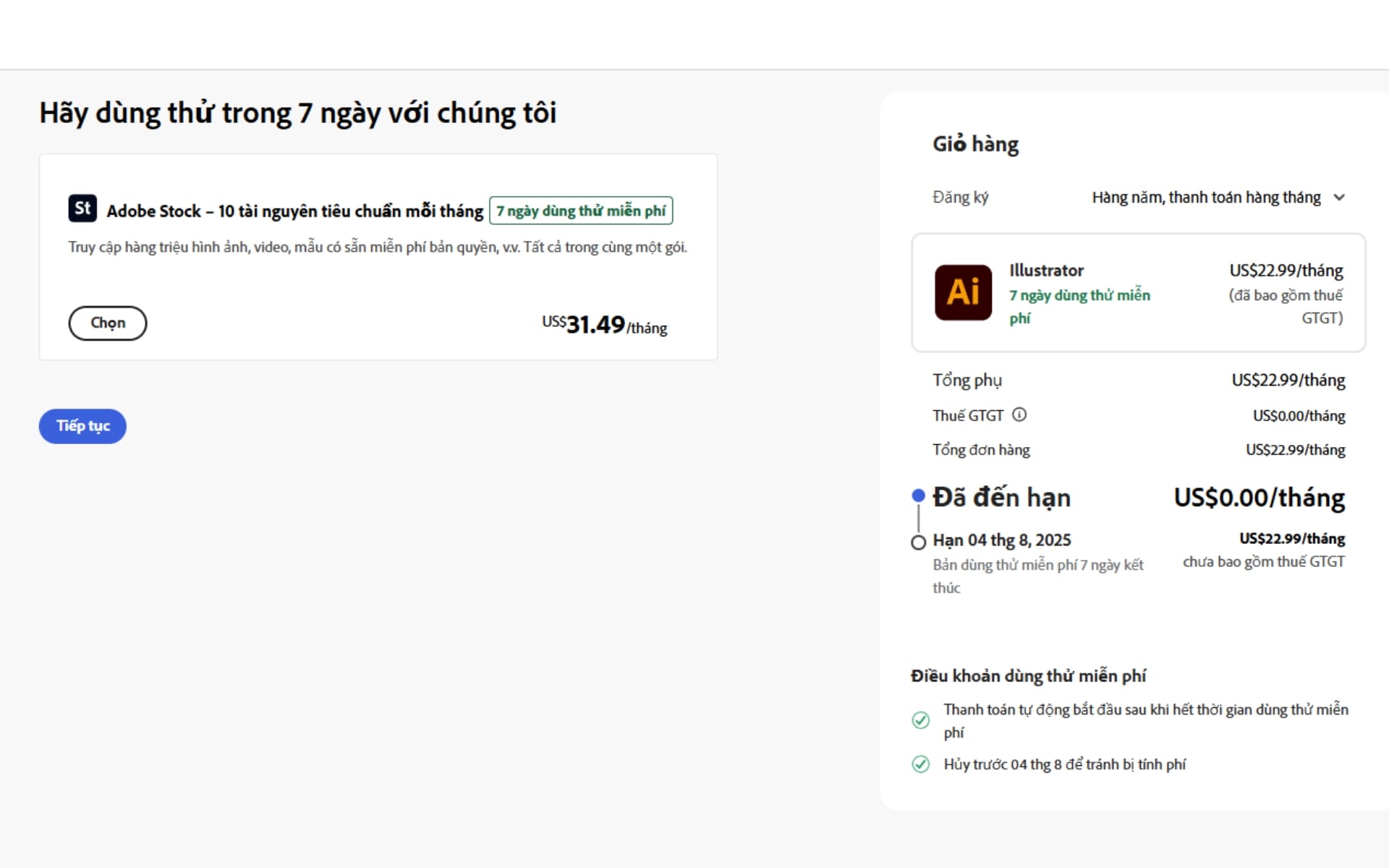The image size is (1389, 868).
Task: Click the Illustrator 'Ai' app icon
Action: (x=963, y=292)
